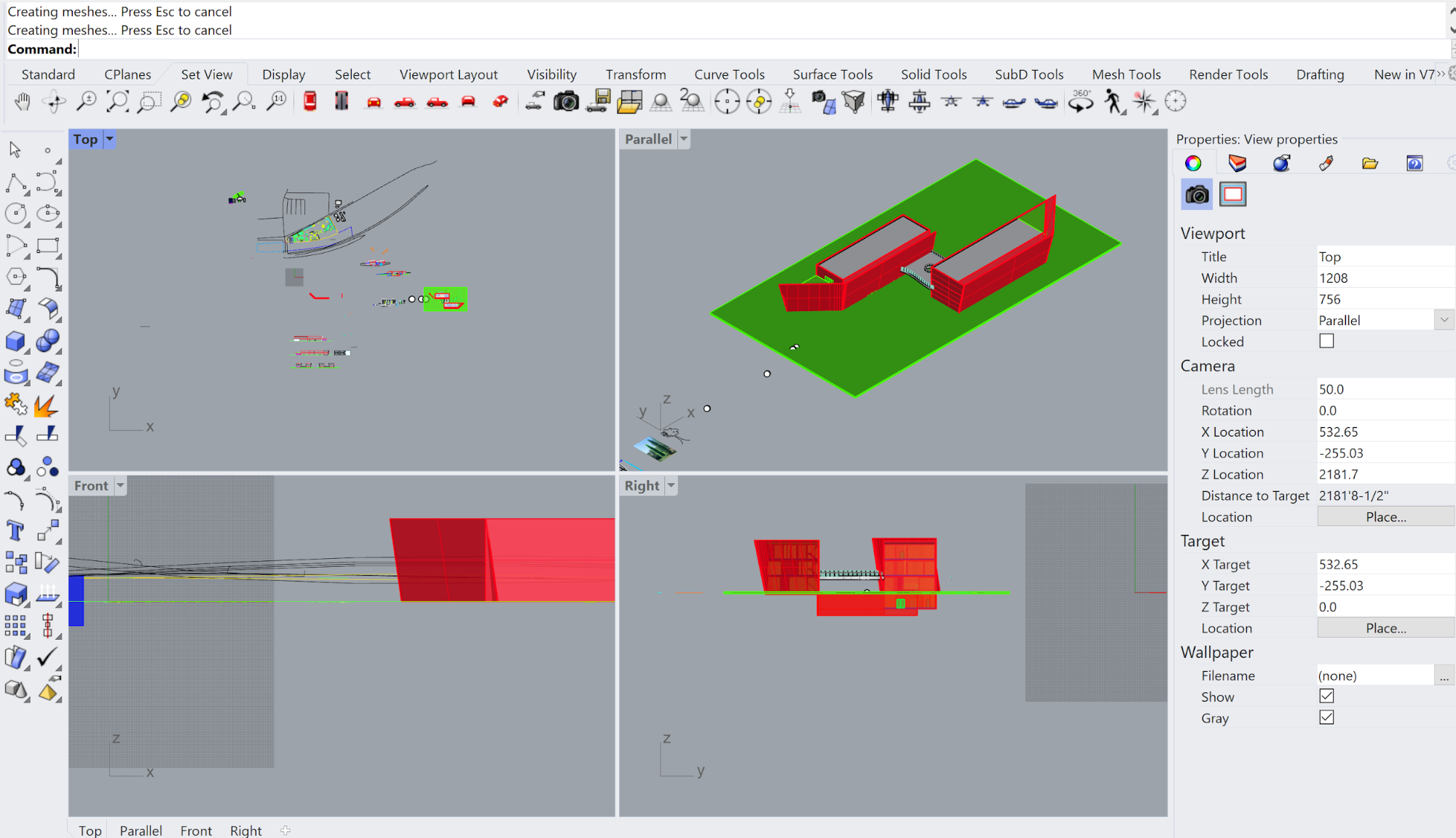This screenshot has height=838, width=1456.
Task: Switch to the Mesh Tools menu
Action: pos(1126,74)
